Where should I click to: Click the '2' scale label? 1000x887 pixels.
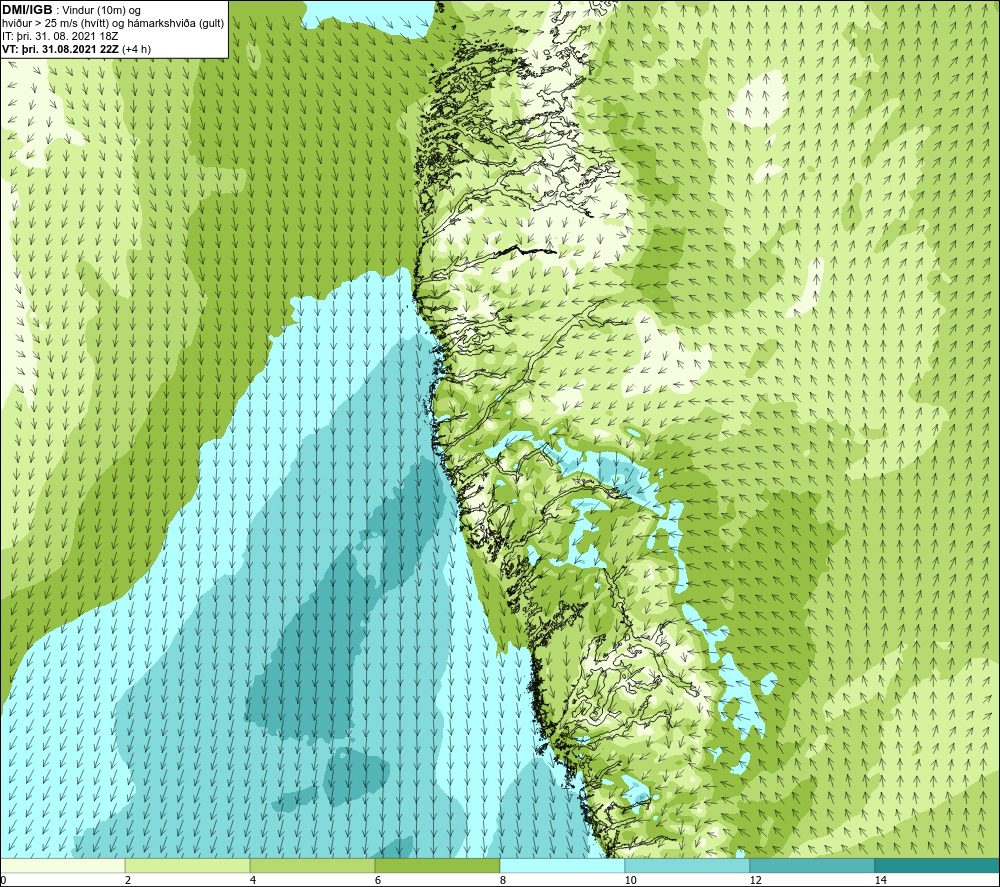pyautogui.click(x=128, y=880)
